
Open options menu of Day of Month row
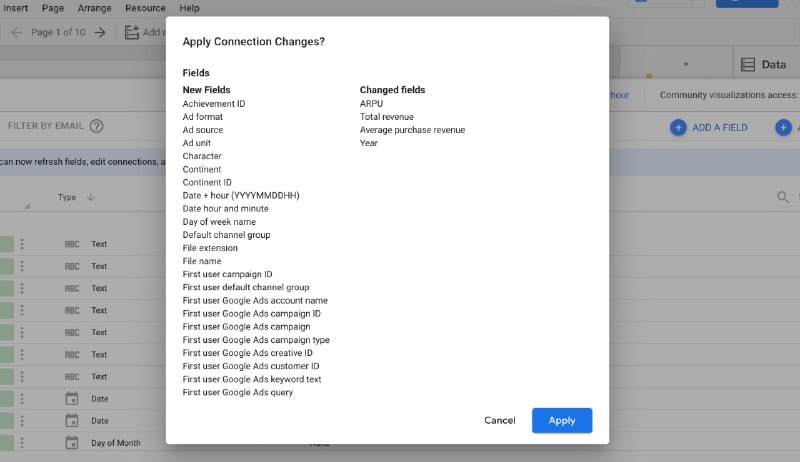22,443
